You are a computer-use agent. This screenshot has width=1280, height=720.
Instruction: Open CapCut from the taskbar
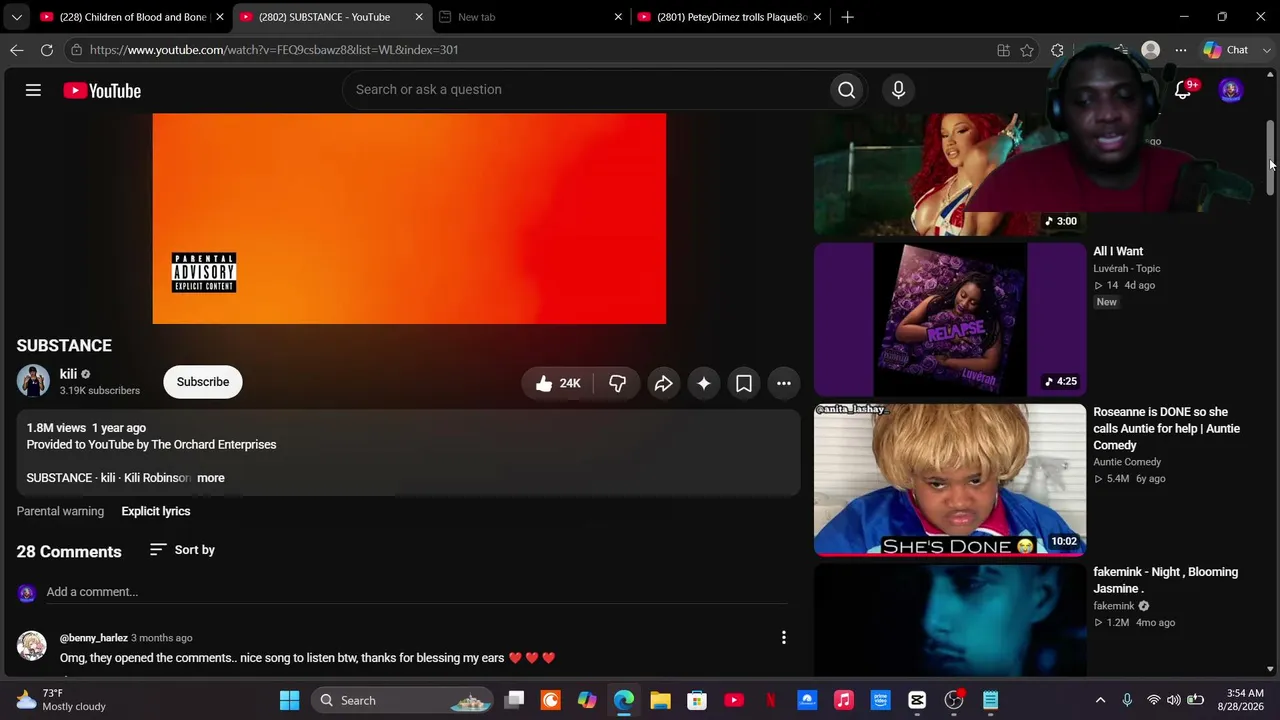tap(917, 700)
